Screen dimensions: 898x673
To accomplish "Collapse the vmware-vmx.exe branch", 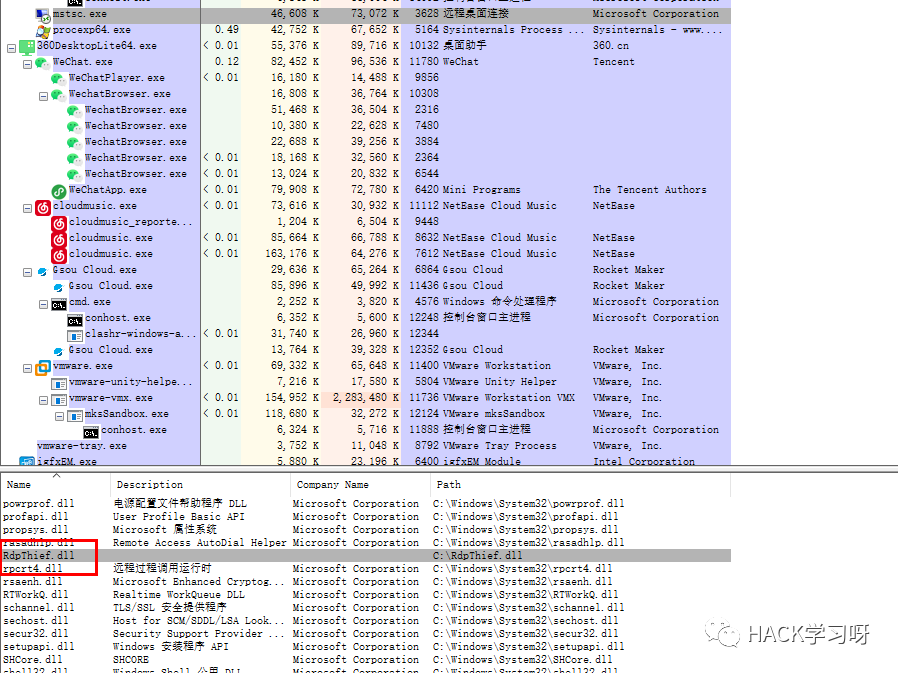I will coord(44,401).
